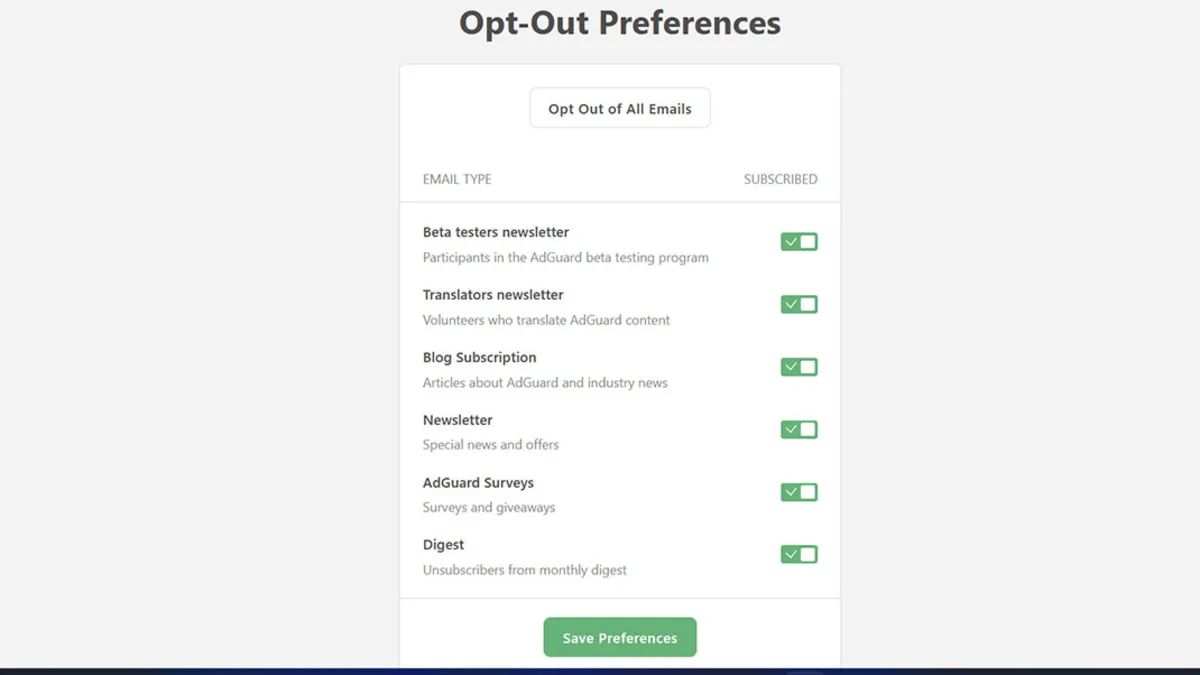Turn off the Translators newsletter subscription
Screen dimensions: 1200x675
[x=798, y=304]
